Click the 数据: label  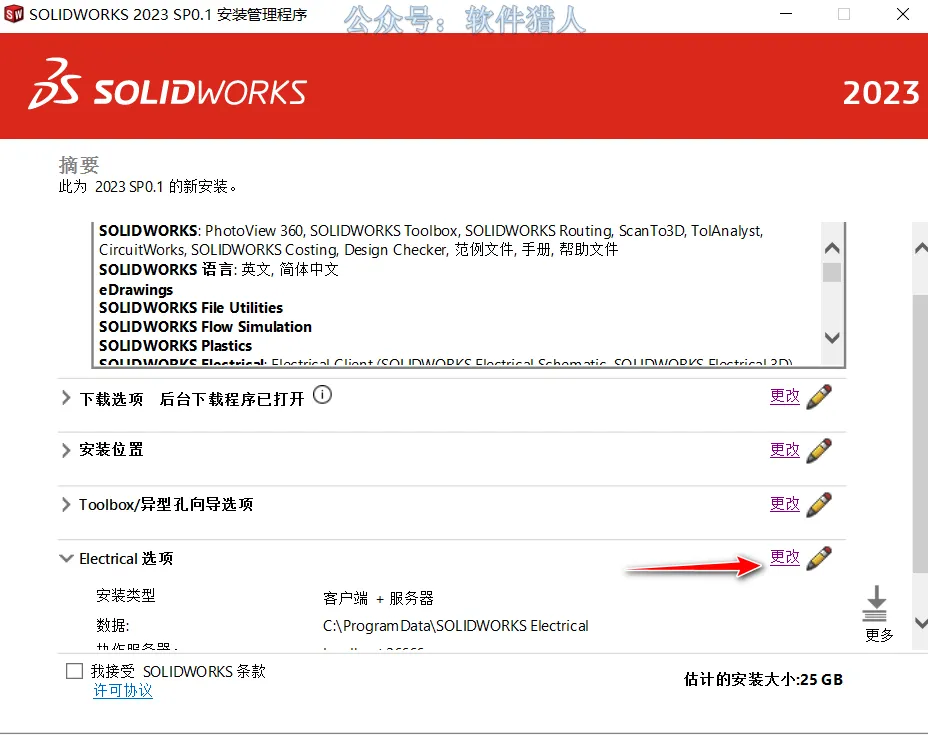112,626
